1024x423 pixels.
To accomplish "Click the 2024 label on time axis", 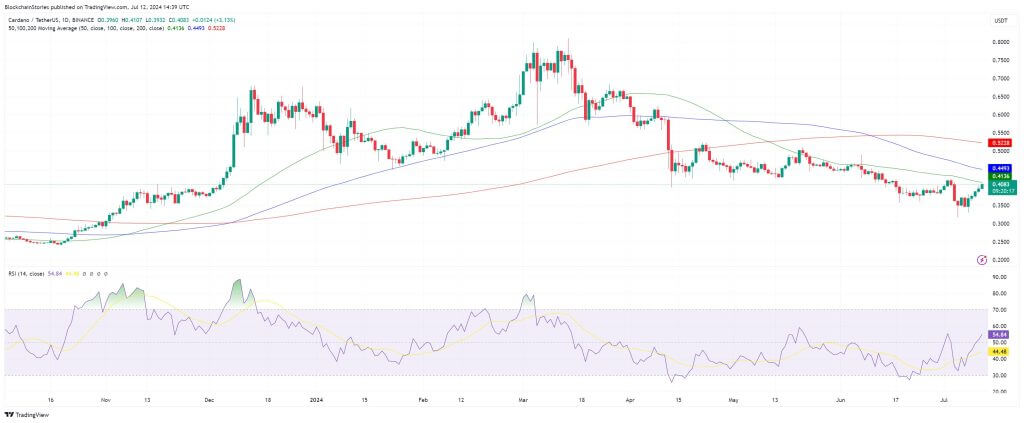I will point(315,398).
